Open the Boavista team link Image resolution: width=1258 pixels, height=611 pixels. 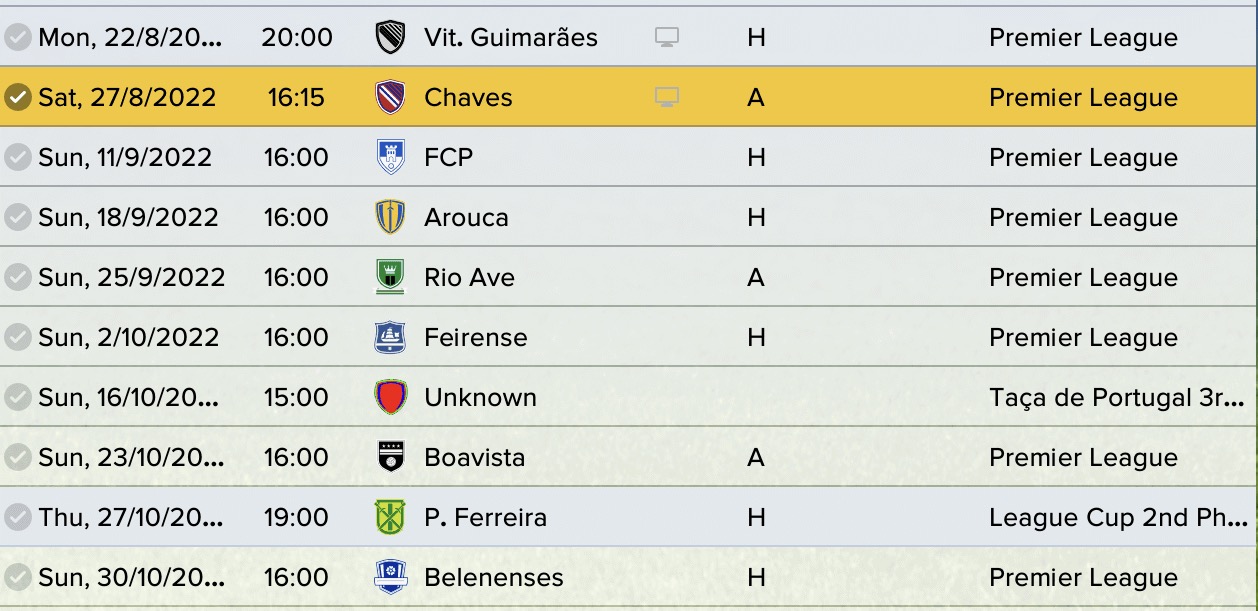click(474, 457)
